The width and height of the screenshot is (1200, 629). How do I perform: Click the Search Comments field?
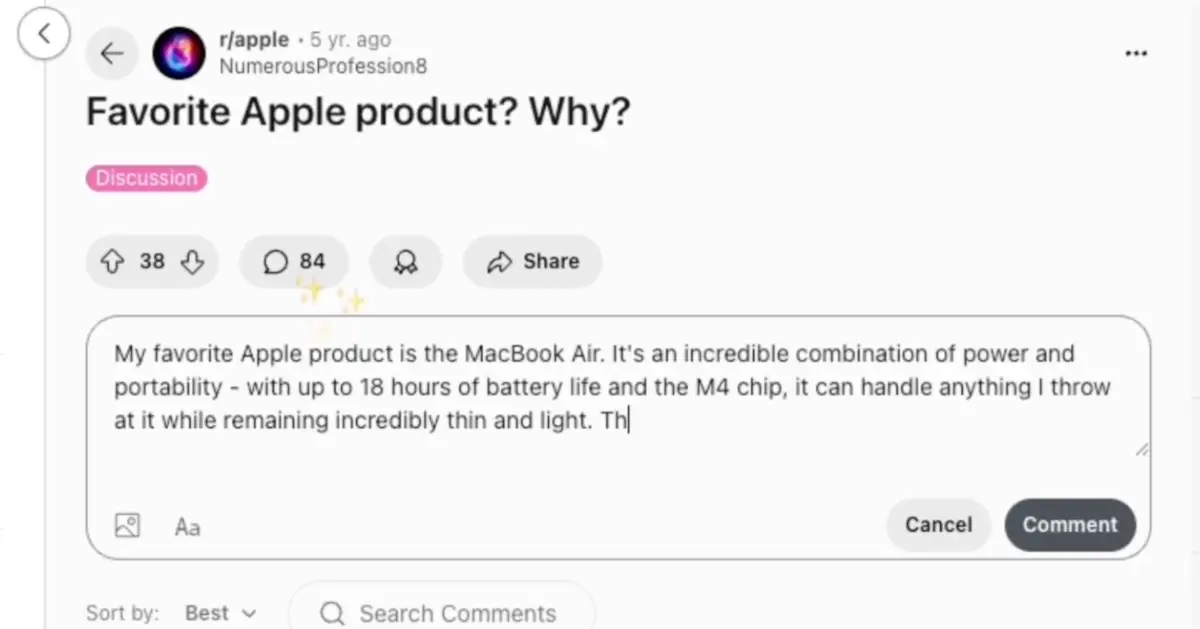[x=456, y=613]
